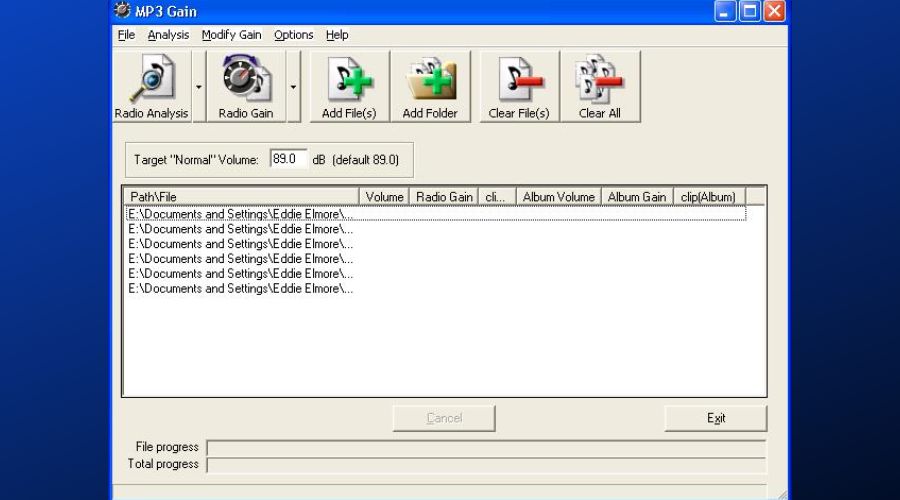Click the Clear File(s) icon
Viewport: 900px width, 500px height.
[518, 80]
